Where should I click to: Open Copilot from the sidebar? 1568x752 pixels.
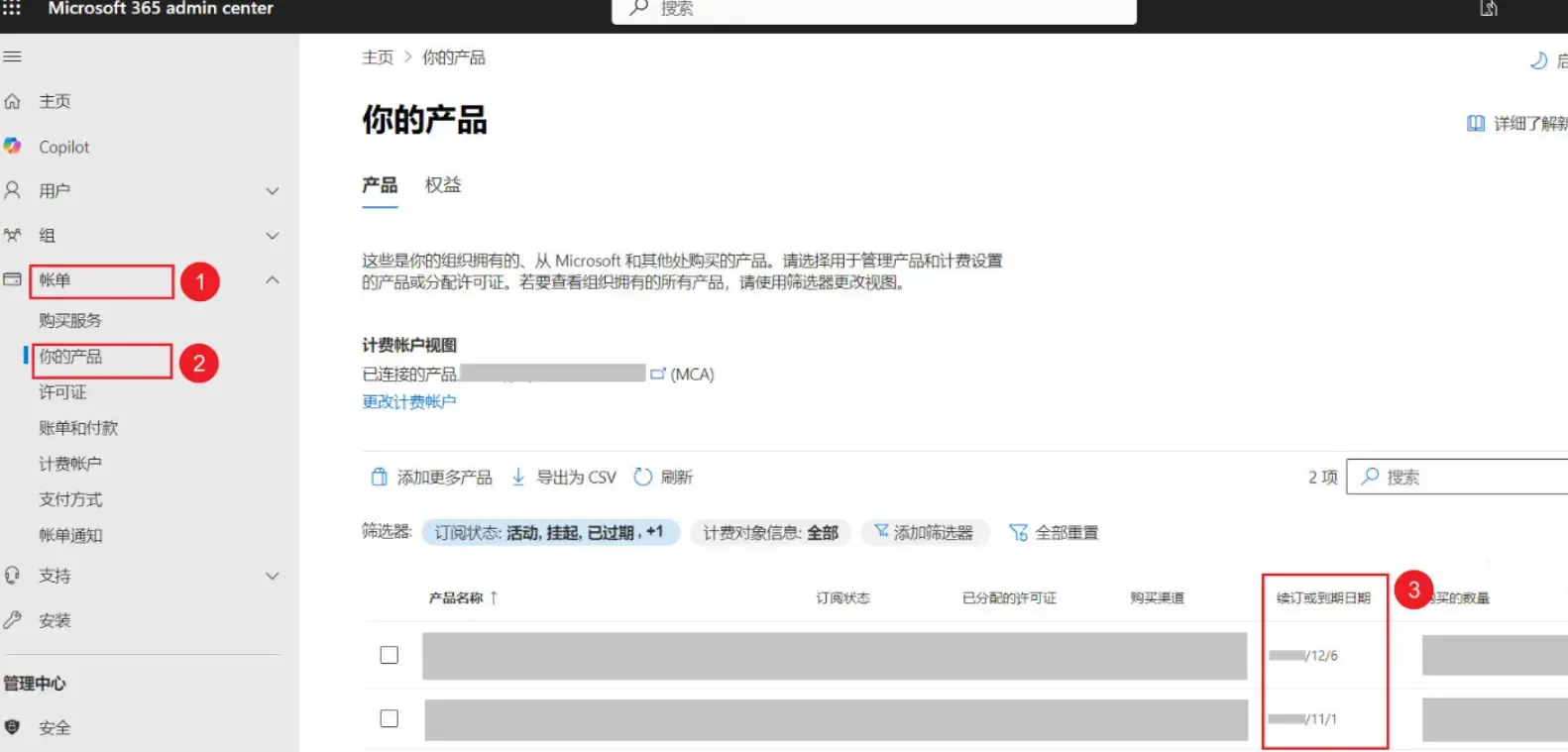tap(63, 147)
